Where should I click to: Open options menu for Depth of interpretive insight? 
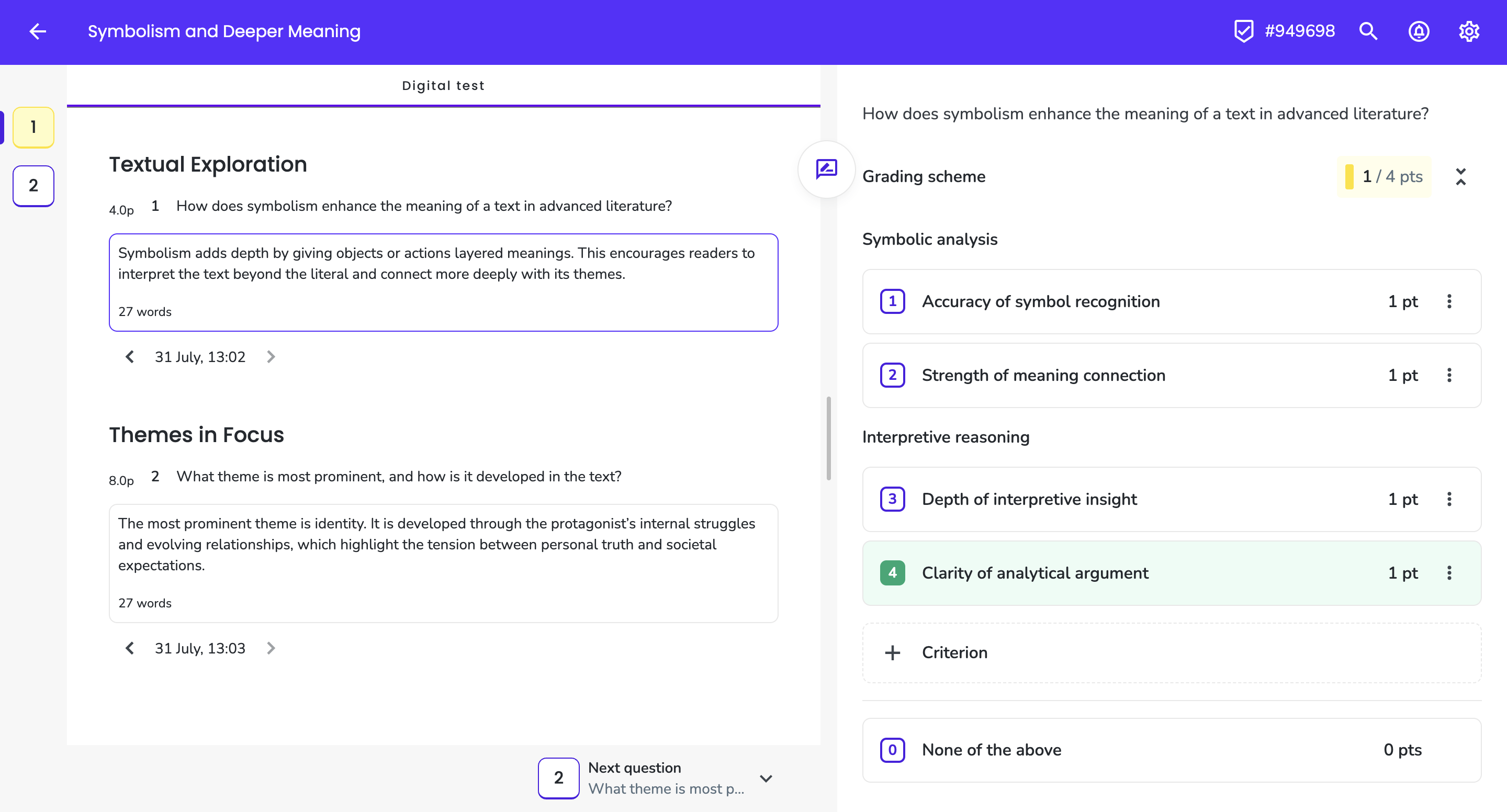(1448, 500)
